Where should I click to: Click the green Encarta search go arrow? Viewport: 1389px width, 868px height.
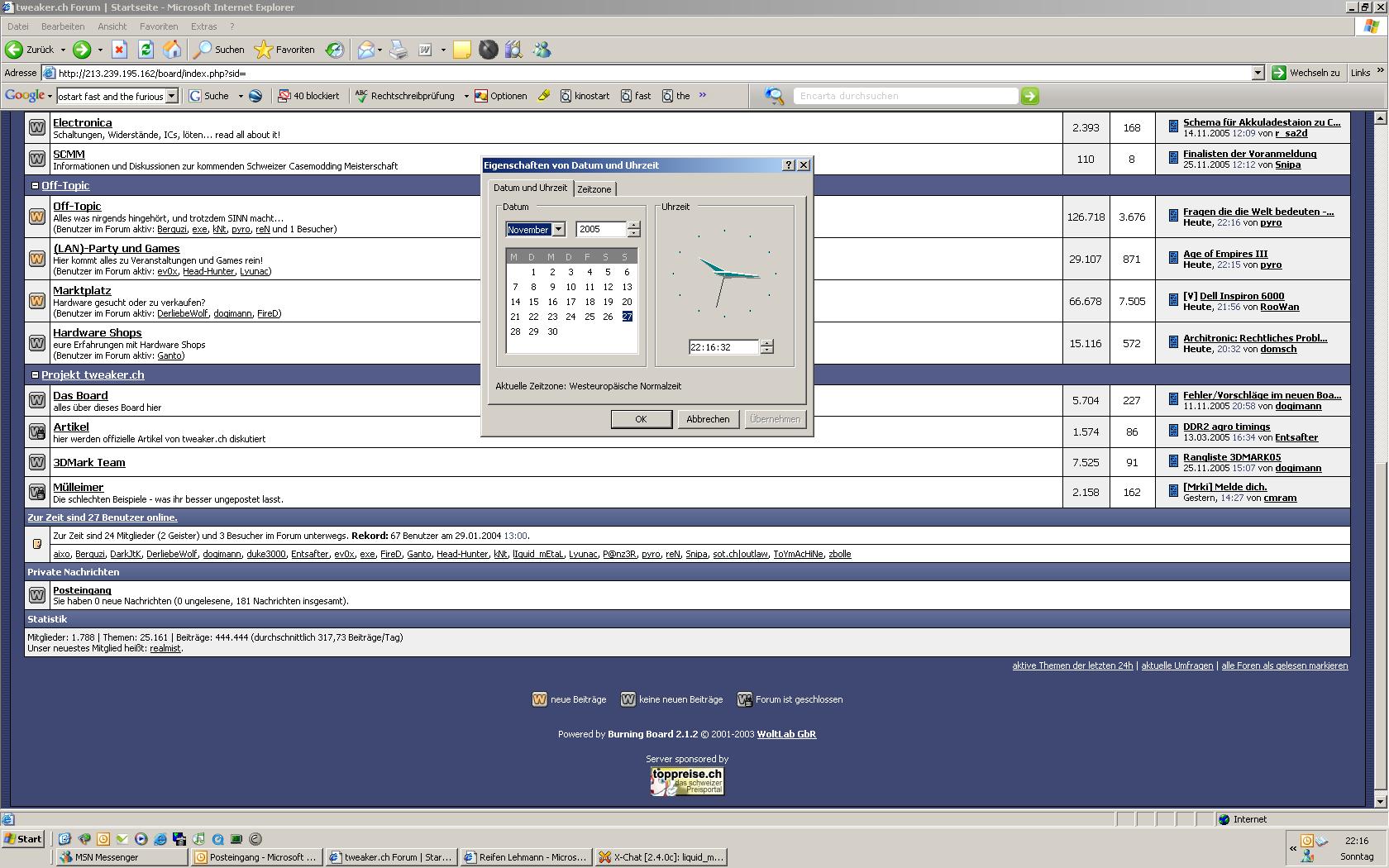click(1029, 96)
